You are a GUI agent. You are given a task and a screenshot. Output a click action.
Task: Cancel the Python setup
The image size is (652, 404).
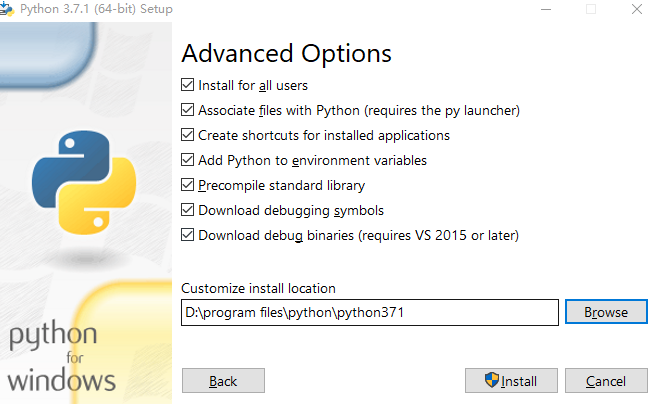coord(606,380)
